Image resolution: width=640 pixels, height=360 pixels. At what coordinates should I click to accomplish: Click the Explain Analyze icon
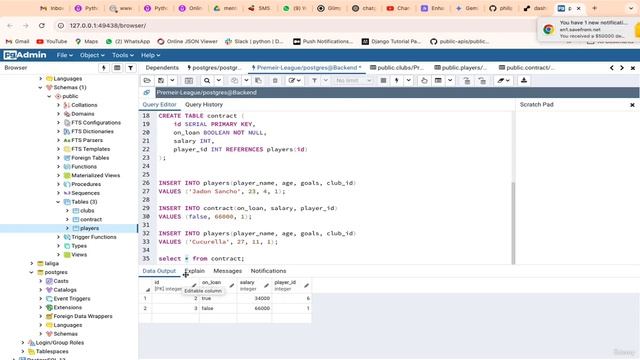click(x=438, y=80)
